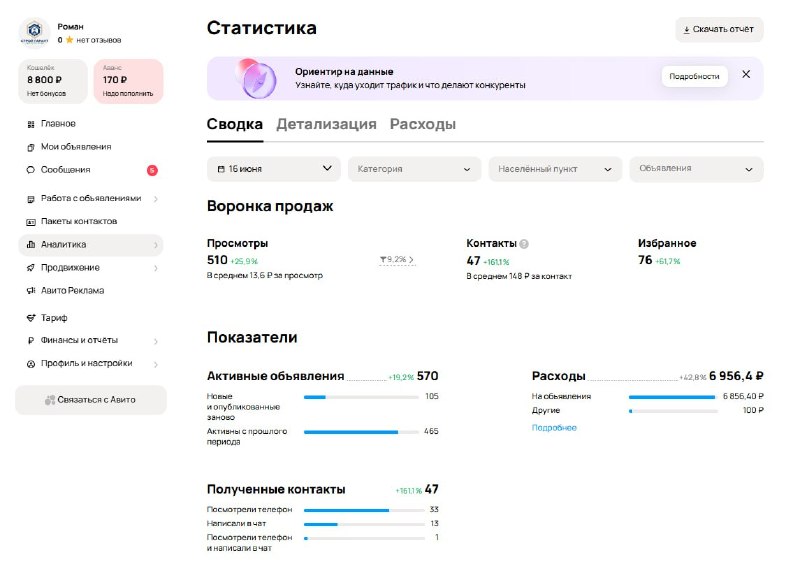Click the На объявления expenses bar

pyautogui.click(x=672, y=397)
